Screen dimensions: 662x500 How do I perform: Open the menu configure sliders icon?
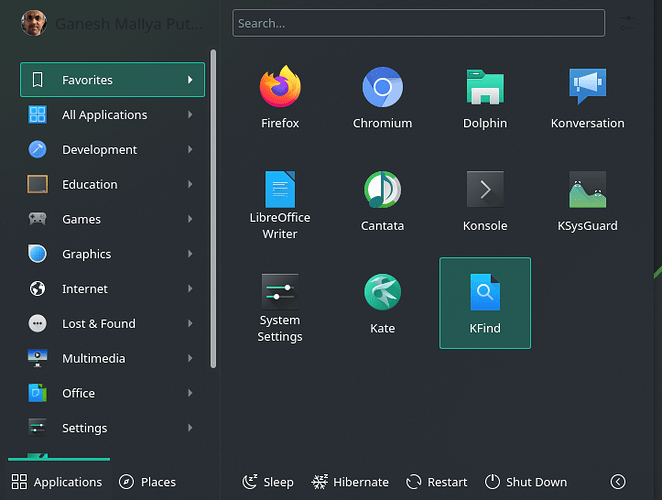pyautogui.click(x=628, y=23)
